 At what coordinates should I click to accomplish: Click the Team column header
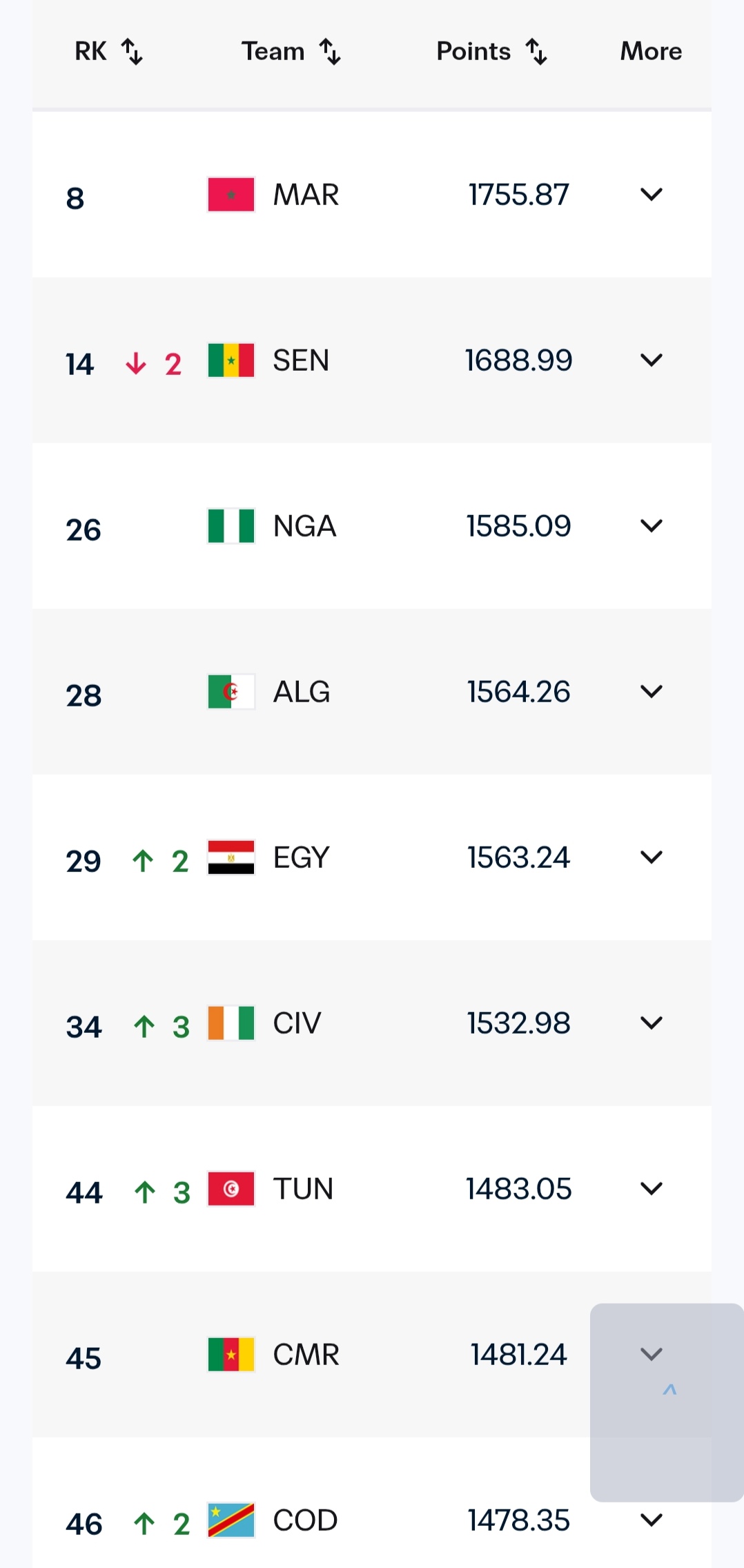click(273, 51)
